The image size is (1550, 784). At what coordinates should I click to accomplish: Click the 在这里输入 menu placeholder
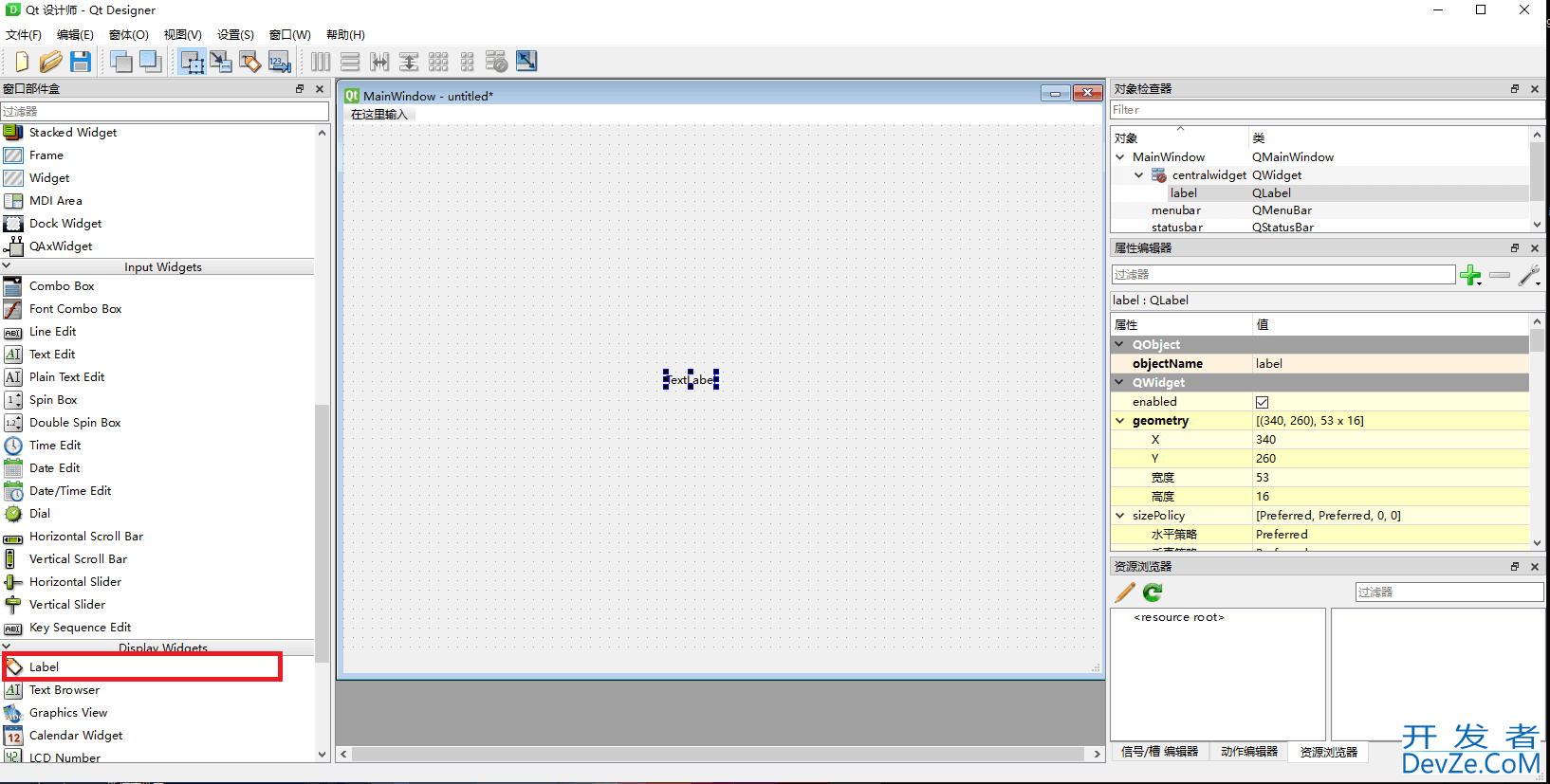tap(379, 115)
